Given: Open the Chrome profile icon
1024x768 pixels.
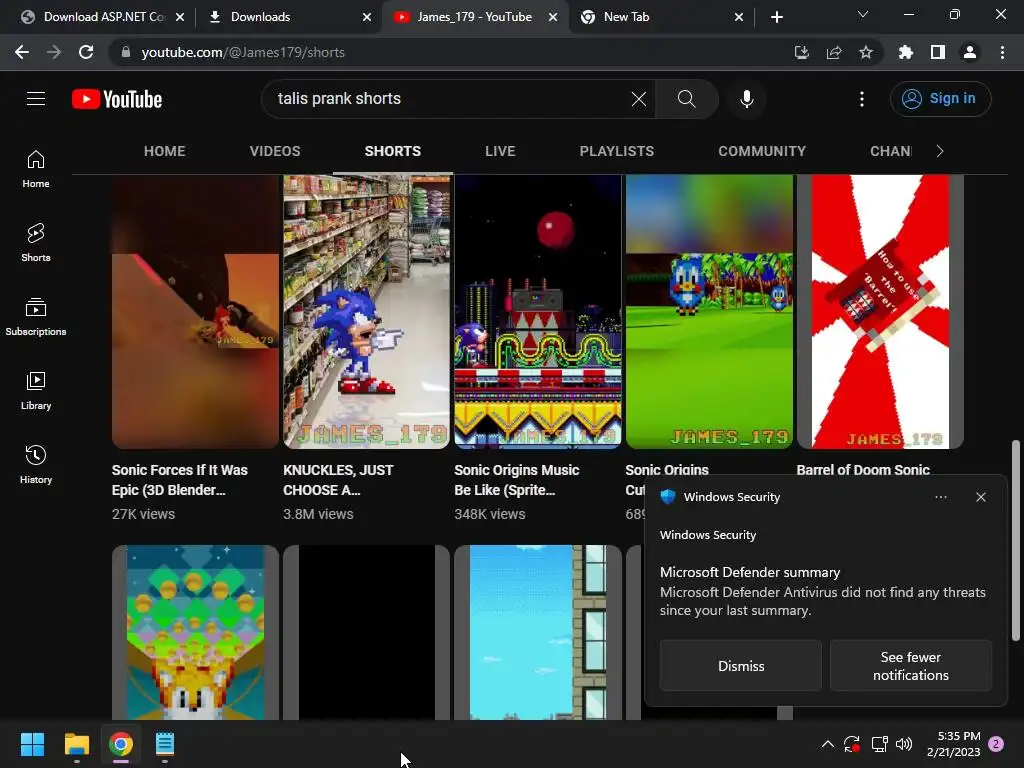Looking at the screenshot, I should 970,52.
